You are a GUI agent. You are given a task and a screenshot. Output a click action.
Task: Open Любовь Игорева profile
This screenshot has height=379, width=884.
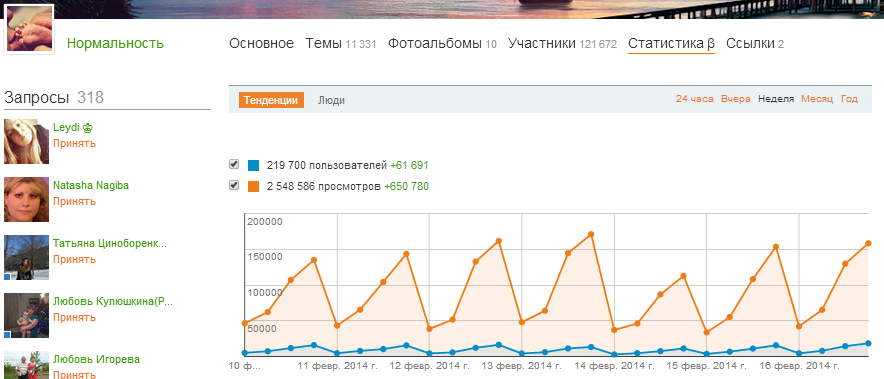click(x=96, y=359)
